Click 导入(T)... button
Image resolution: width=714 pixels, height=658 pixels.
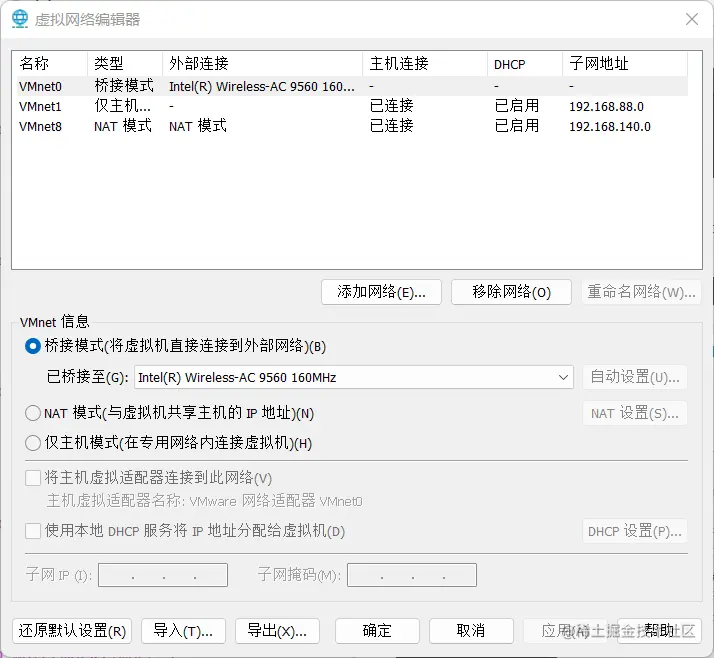coord(183,631)
